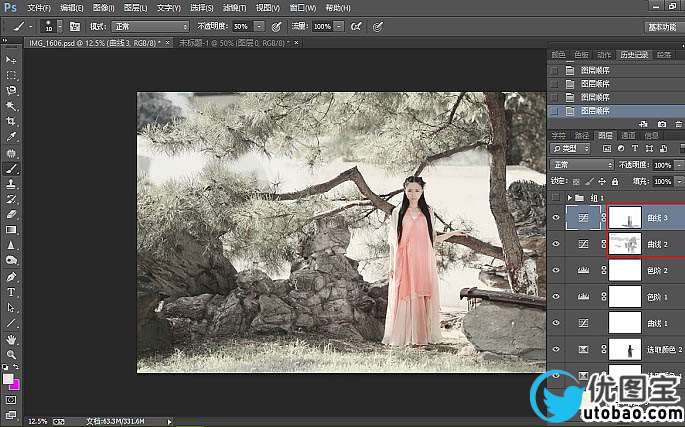The width and height of the screenshot is (685, 427).
Task: Select the 曲线 1 layer name
Action: tap(657, 323)
